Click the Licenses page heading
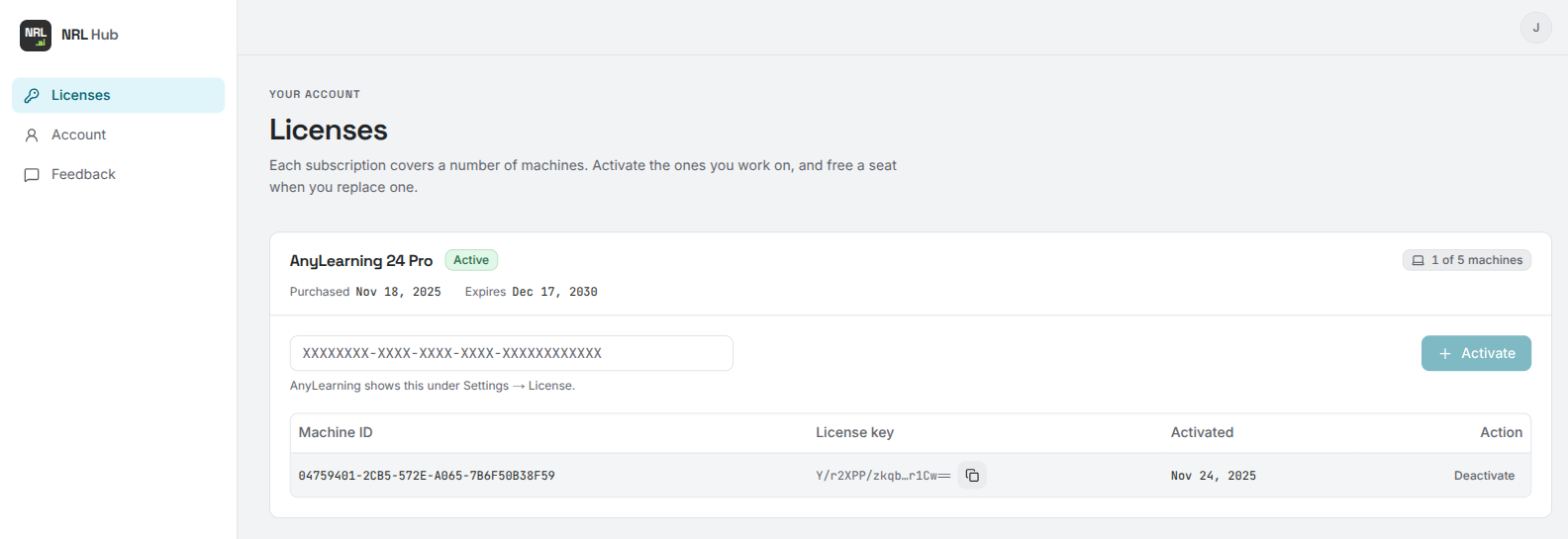1568x539 pixels. [x=329, y=130]
